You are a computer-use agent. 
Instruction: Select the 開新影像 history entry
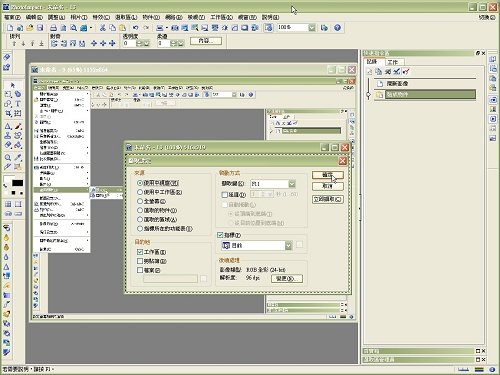click(x=425, y=83)
